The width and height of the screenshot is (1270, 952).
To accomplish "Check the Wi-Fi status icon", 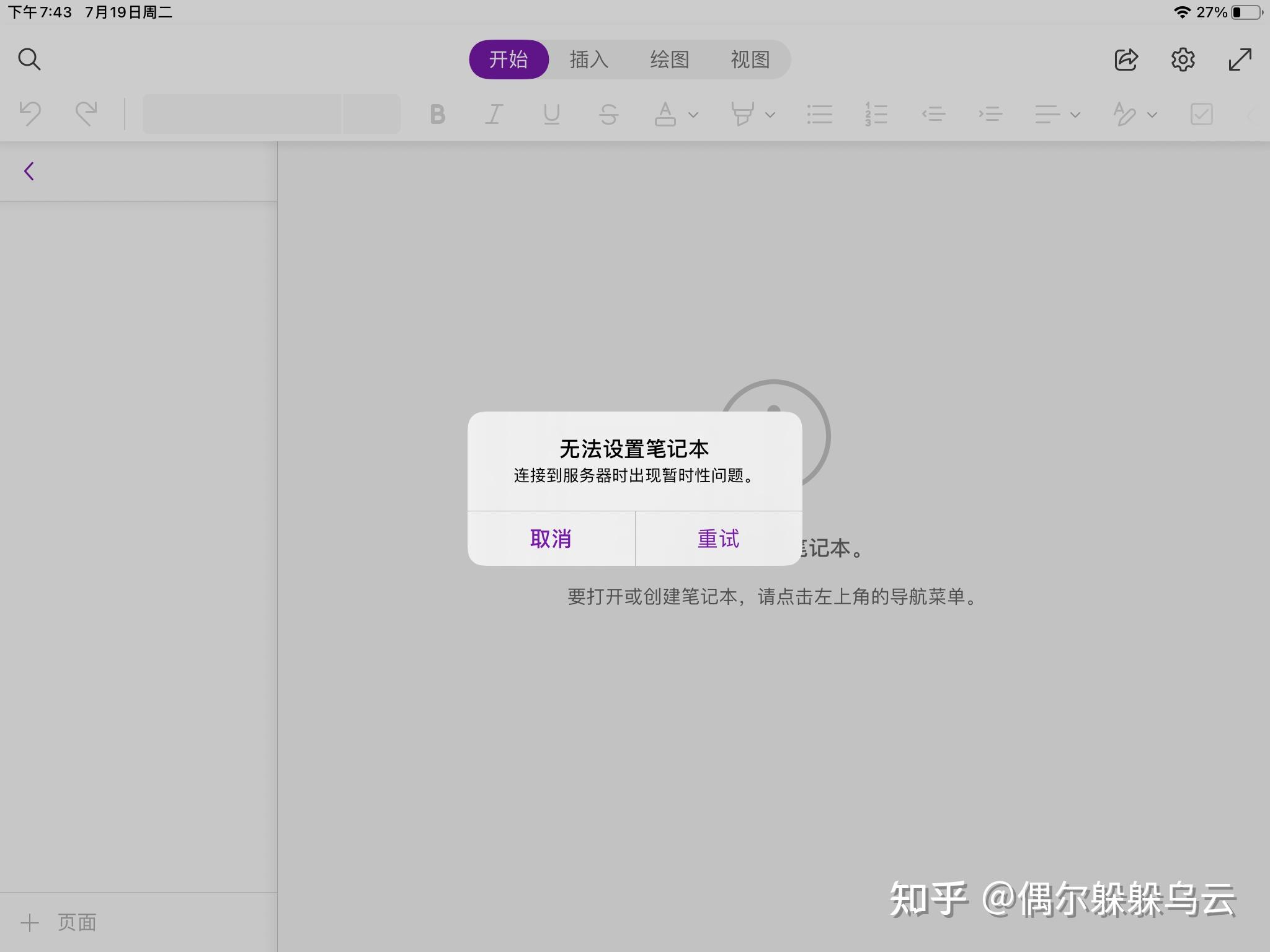I will click(x=1182, y=12).
